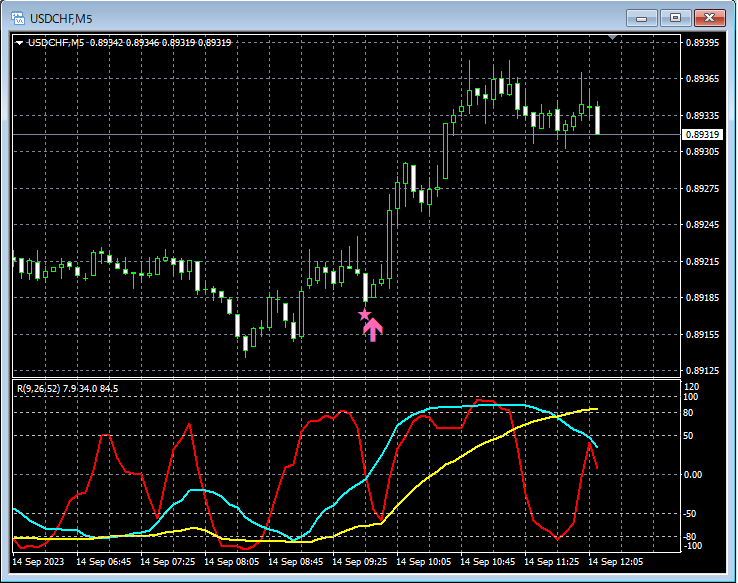This screenshot has width=738, height=583.
Task: Maximize the USDCHF,M5 chart window
Action: pyautogui.click(x=675, y=18)
